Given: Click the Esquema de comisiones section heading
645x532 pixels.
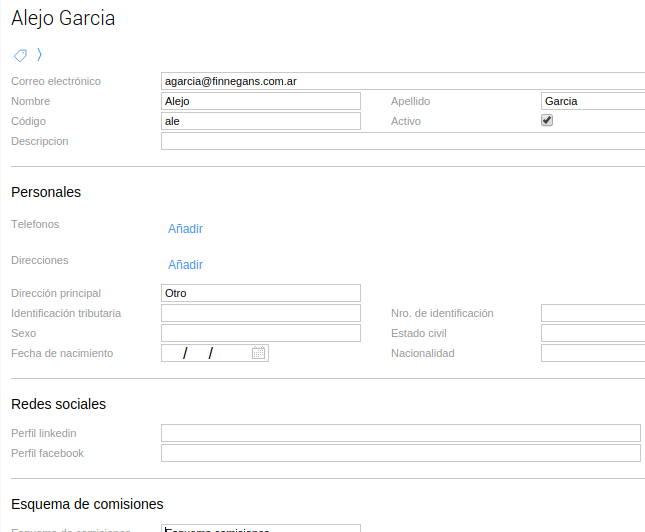Looking at the screenshot, I should point(87,504).
